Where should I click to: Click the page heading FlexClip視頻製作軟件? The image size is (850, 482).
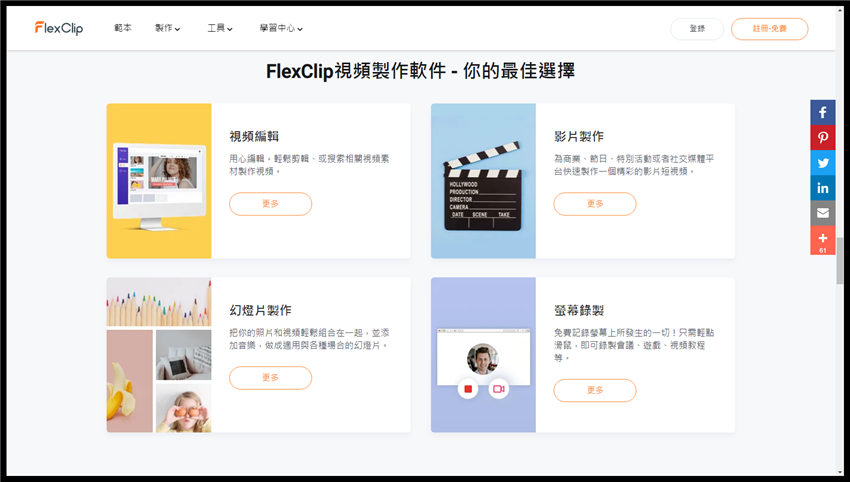pyautogui.click(x=420, y=71)
